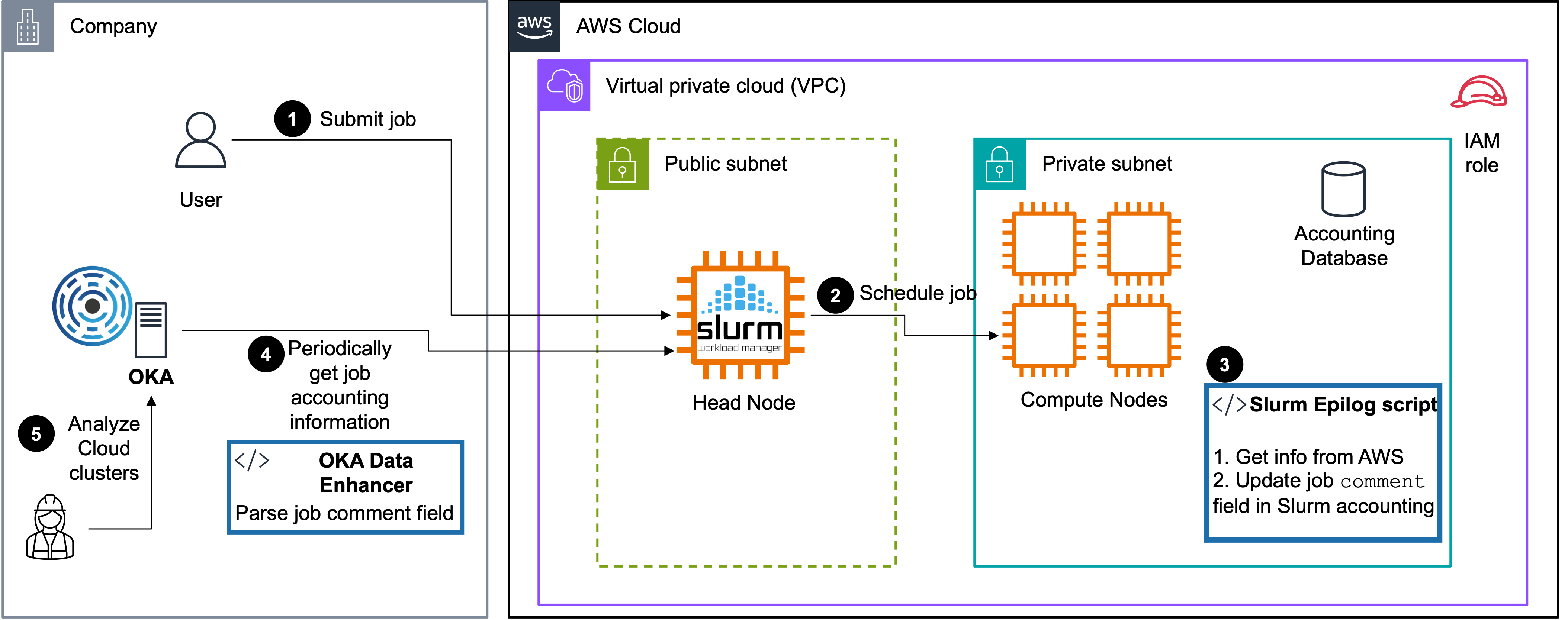Screen dimensions: 1568x620
Task: Click step number 1 near the user
Action: [292, 119]
